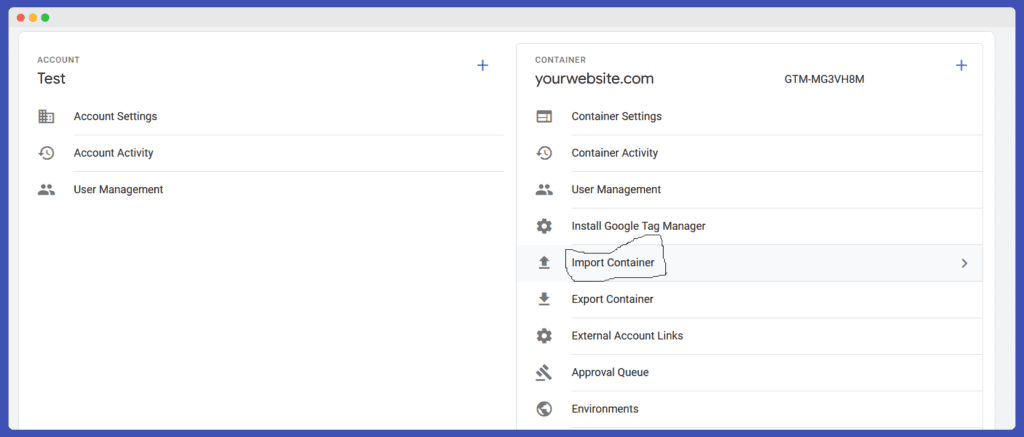Screen dimensions: 1024x437
Task: Click the yourwebsite.com container name
Action: coord(594,79)
